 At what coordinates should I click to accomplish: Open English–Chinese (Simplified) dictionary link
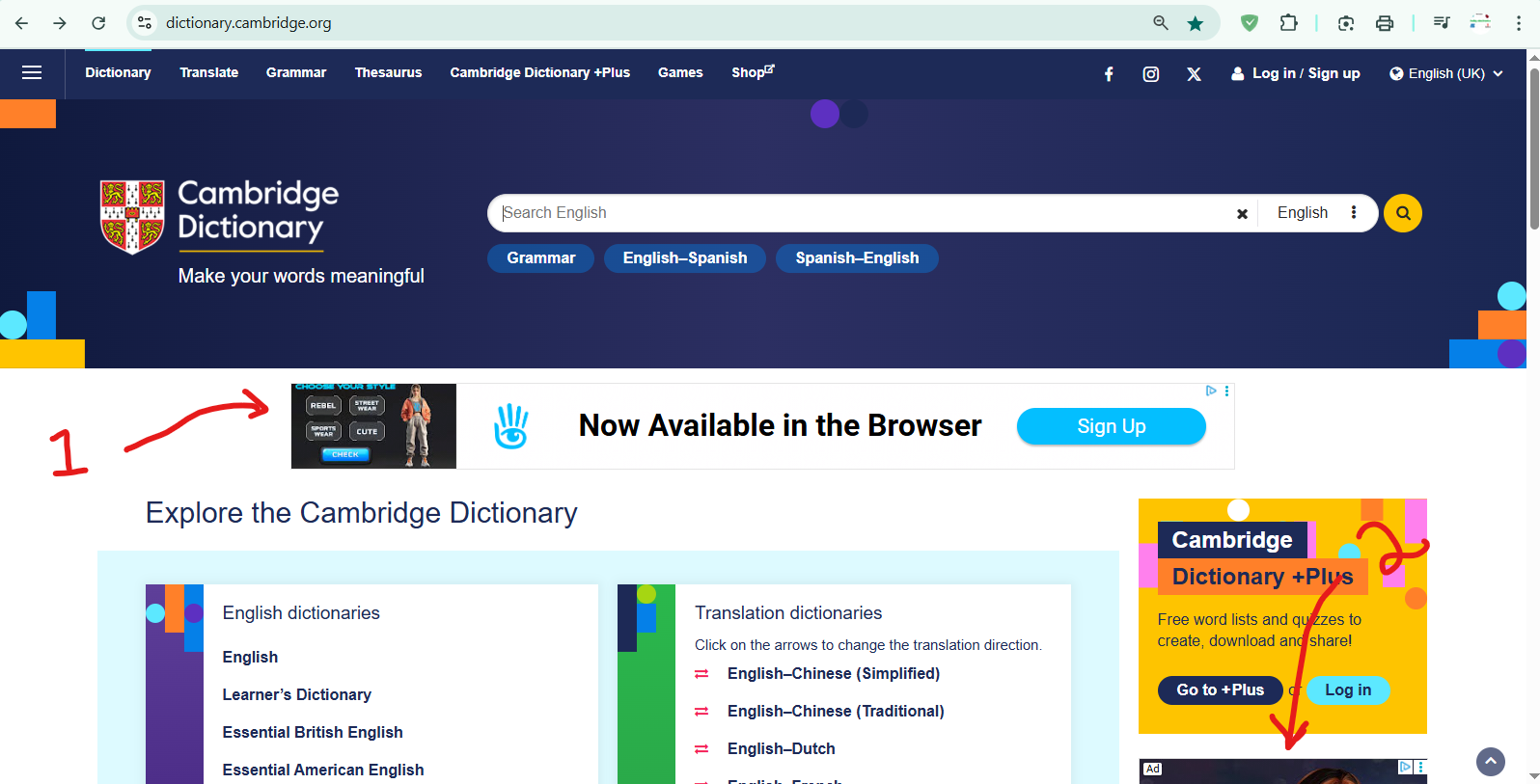click(x=834, y=674)
